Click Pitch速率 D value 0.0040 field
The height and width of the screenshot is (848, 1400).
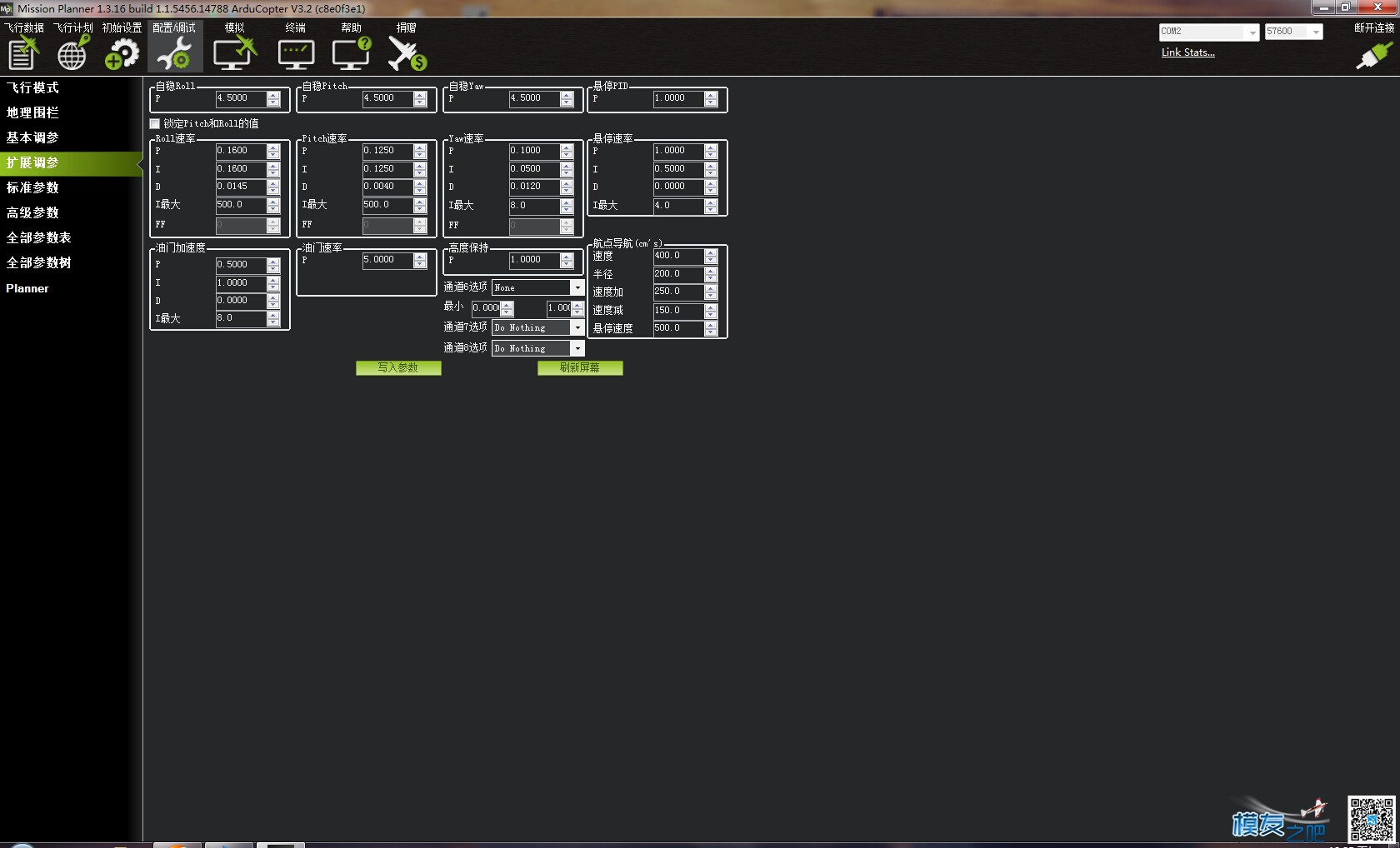click(x=387, y=187)
